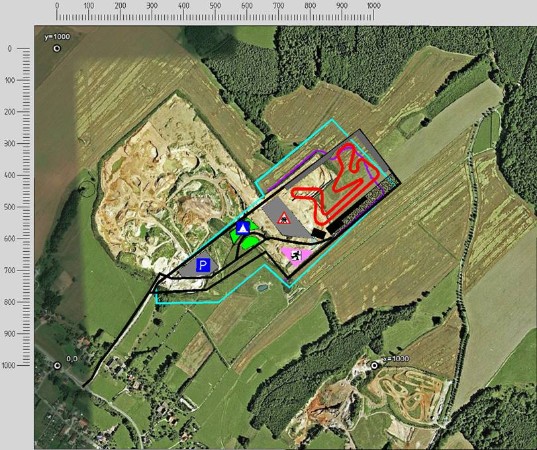Click the blue P parking icon

point(203,266)
